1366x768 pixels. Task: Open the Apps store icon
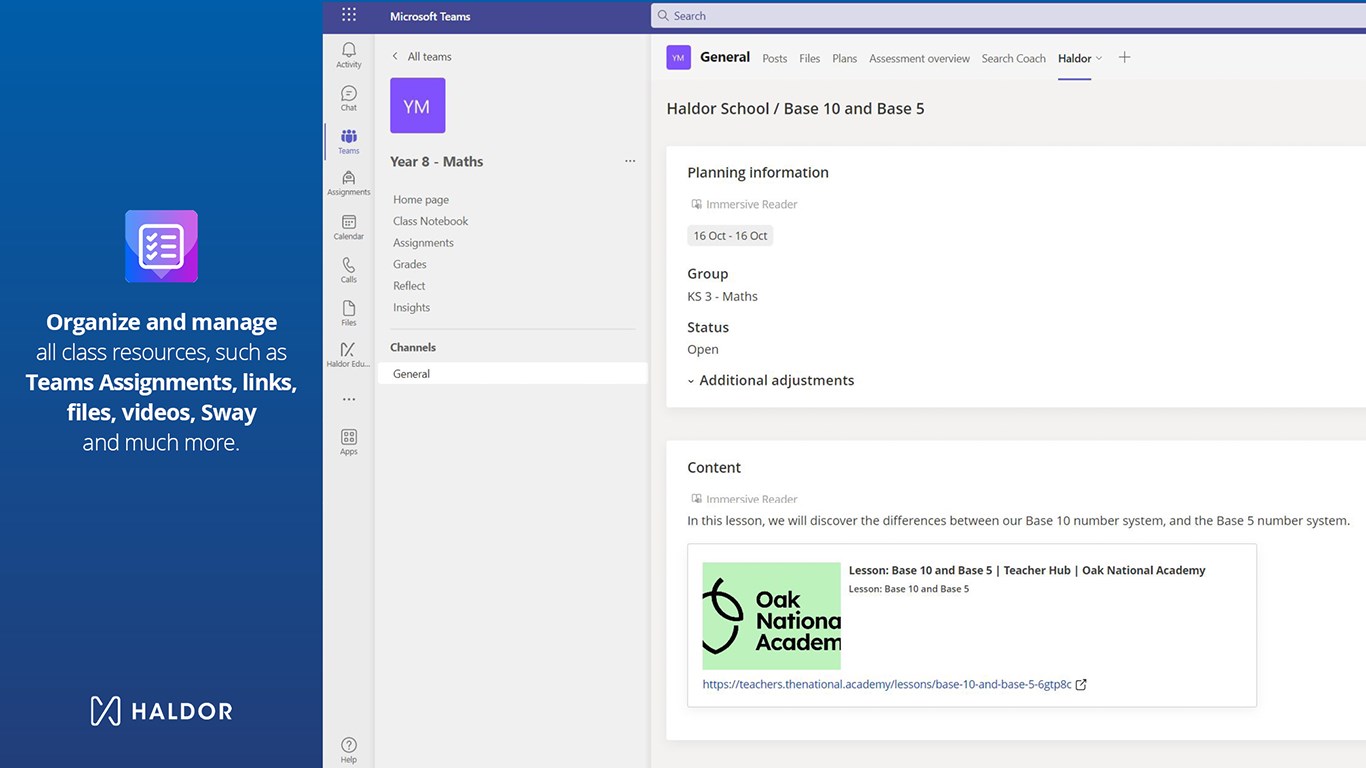348,441
